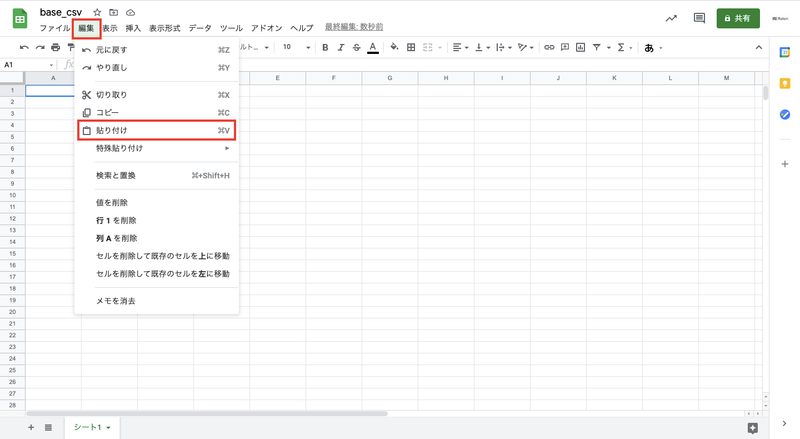Open the 挿入 menu
The image size is (800, 439).
[133, 28]
